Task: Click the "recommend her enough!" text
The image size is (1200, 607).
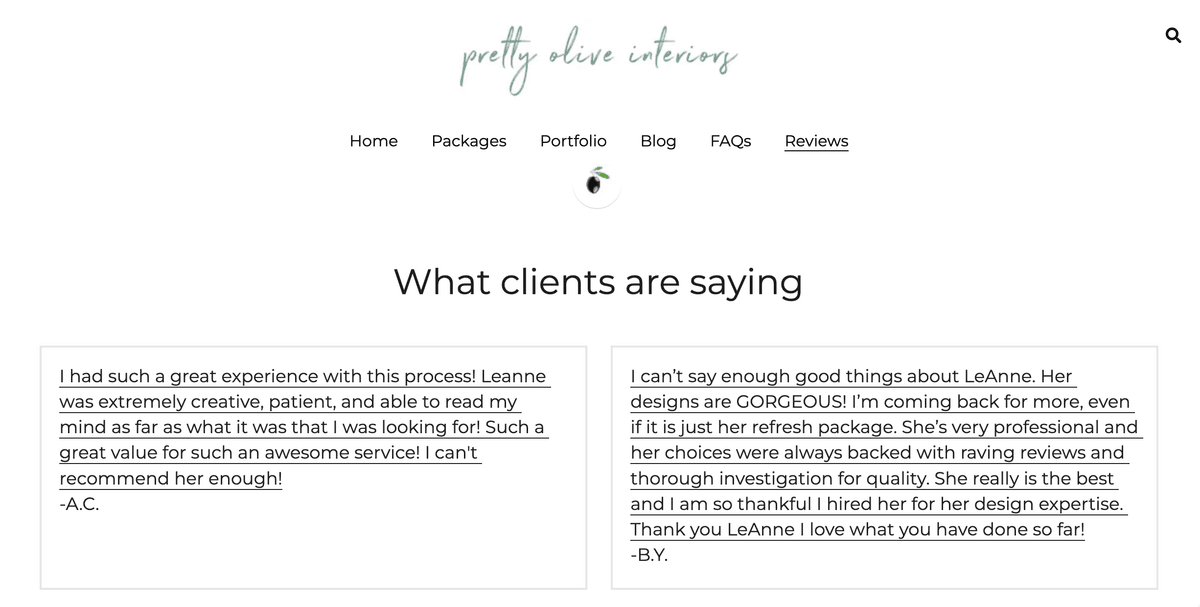Action: [x=171, y=478]
